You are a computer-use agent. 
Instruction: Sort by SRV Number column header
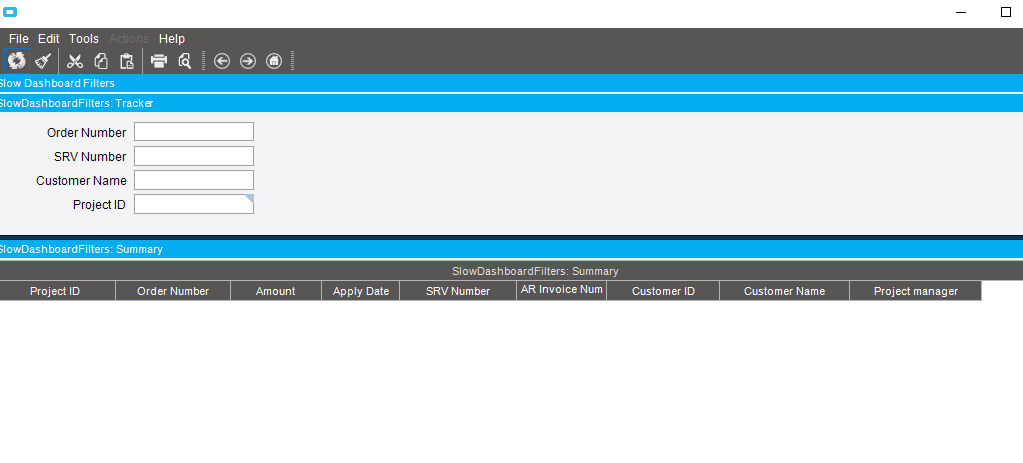tap(458, 291)
